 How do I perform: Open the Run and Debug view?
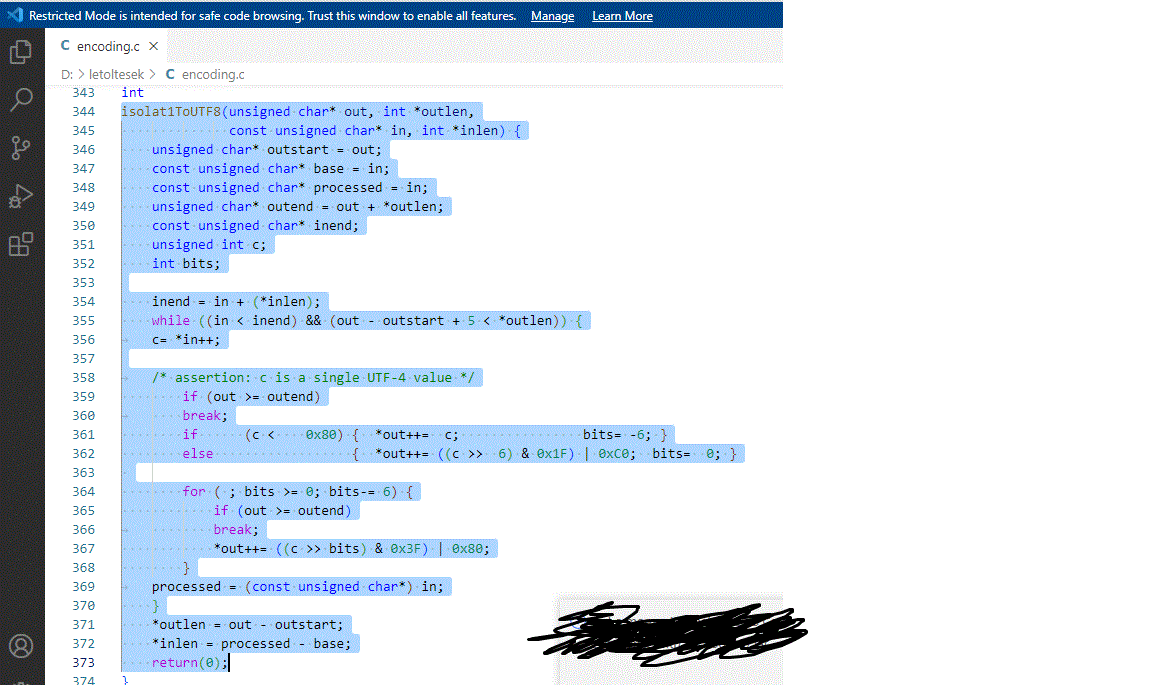(21, 196)
